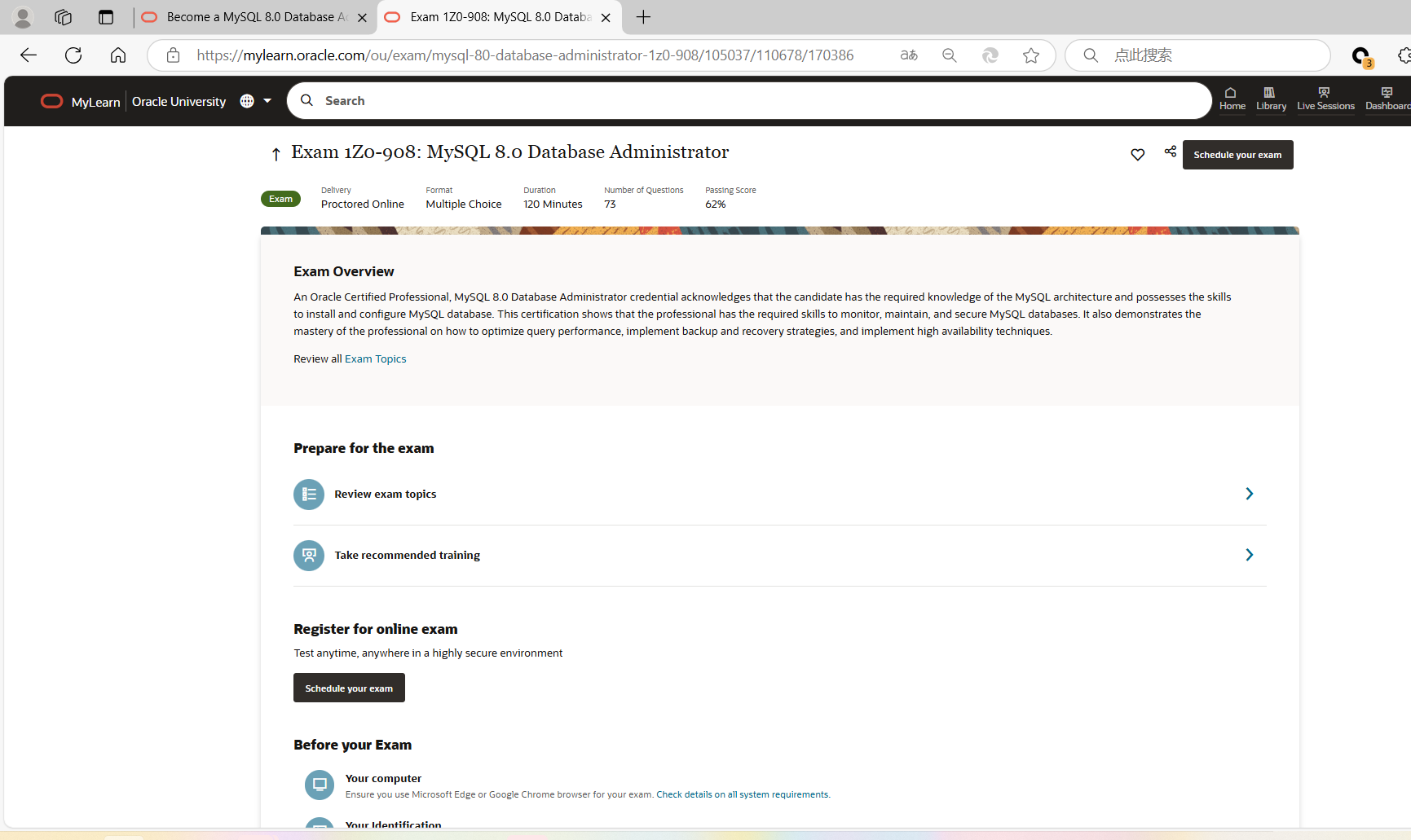Expand the Take recommended training chevron
The width and height of the screenshot is (1411, 840).
pos(1249,555)
